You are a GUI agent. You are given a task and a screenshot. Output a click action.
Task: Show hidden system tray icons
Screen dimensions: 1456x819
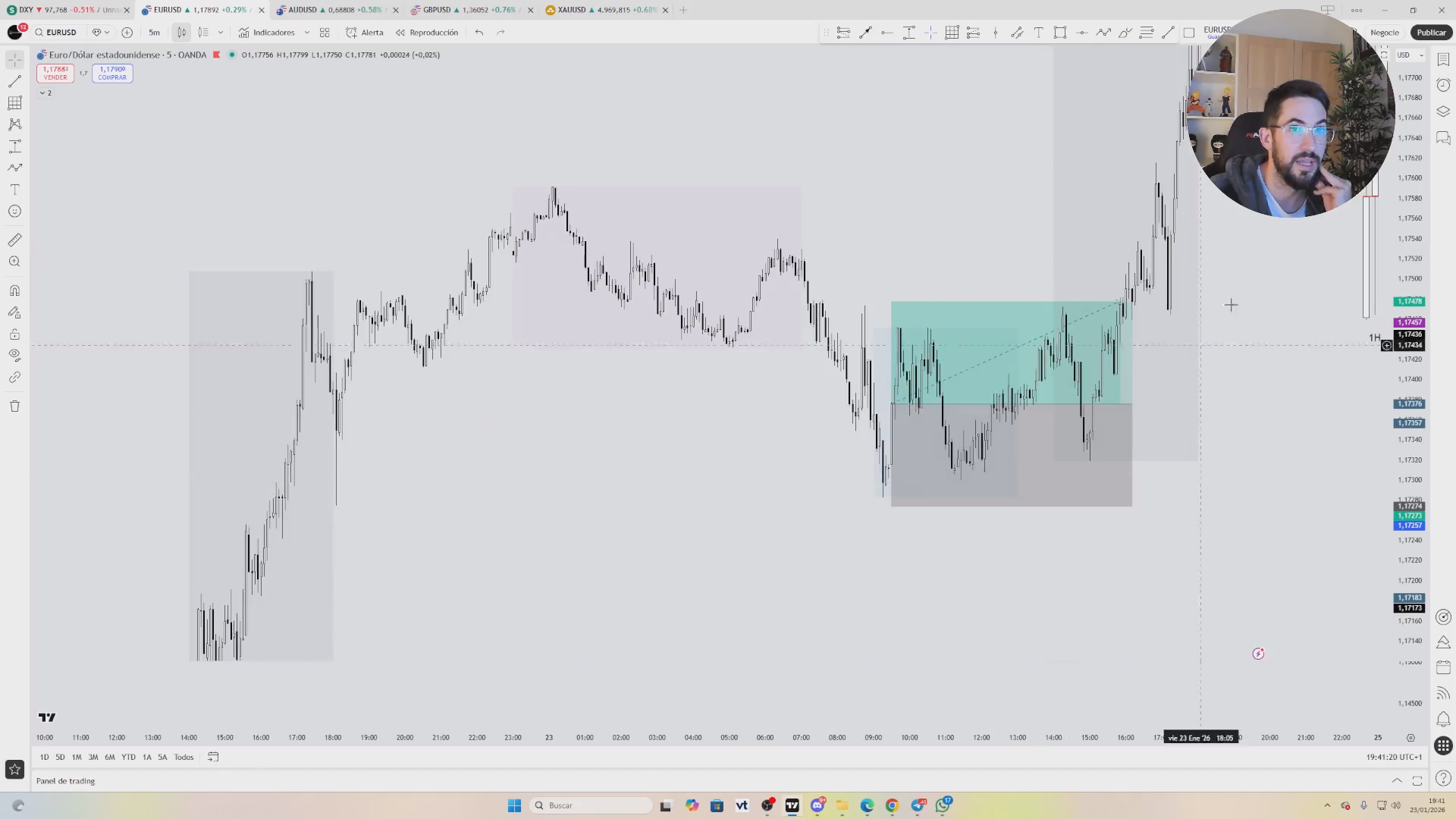[x=1327, y=805]
